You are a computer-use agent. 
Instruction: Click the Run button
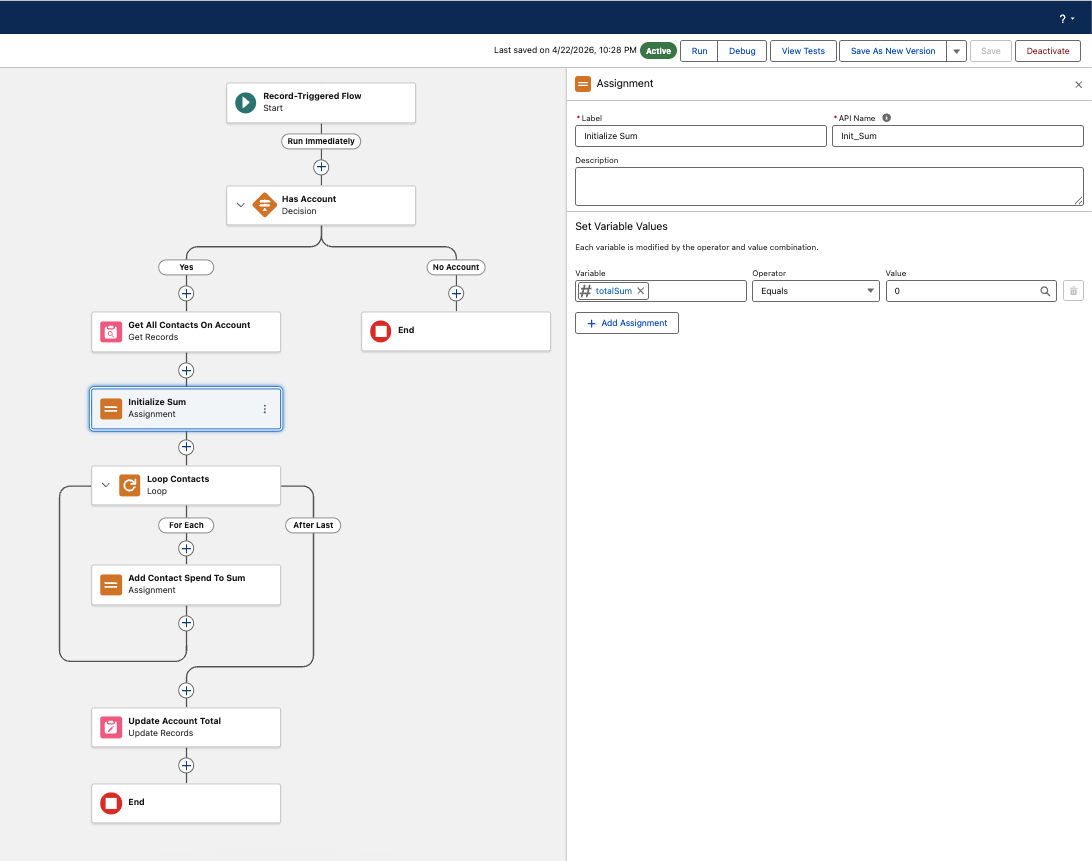pyautogui.click(x=699, y=51)
